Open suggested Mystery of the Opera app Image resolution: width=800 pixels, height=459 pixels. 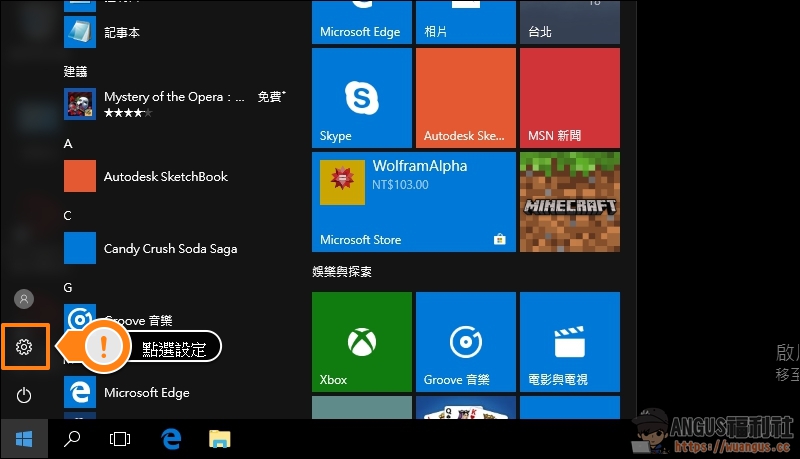point(174,103)
